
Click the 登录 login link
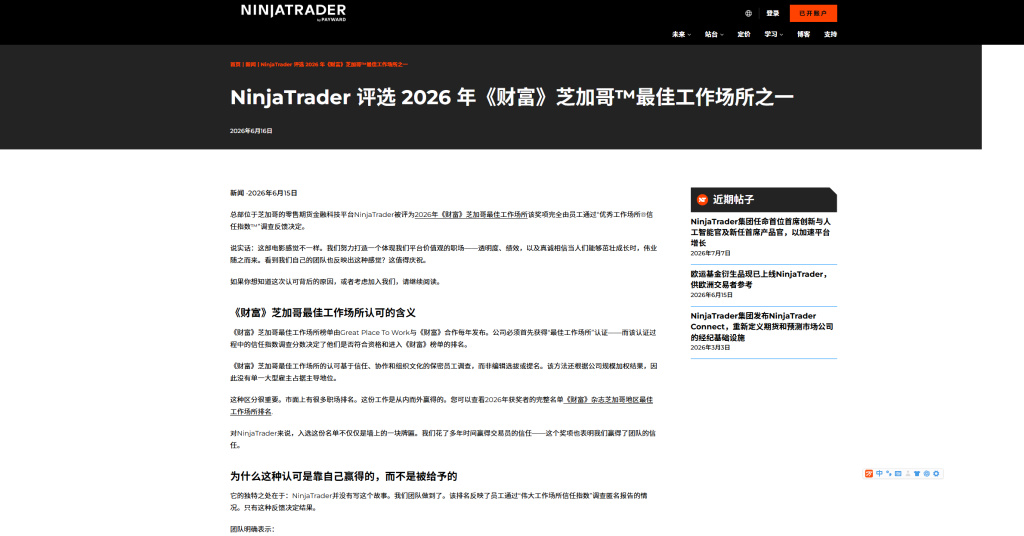pos(773,13)
